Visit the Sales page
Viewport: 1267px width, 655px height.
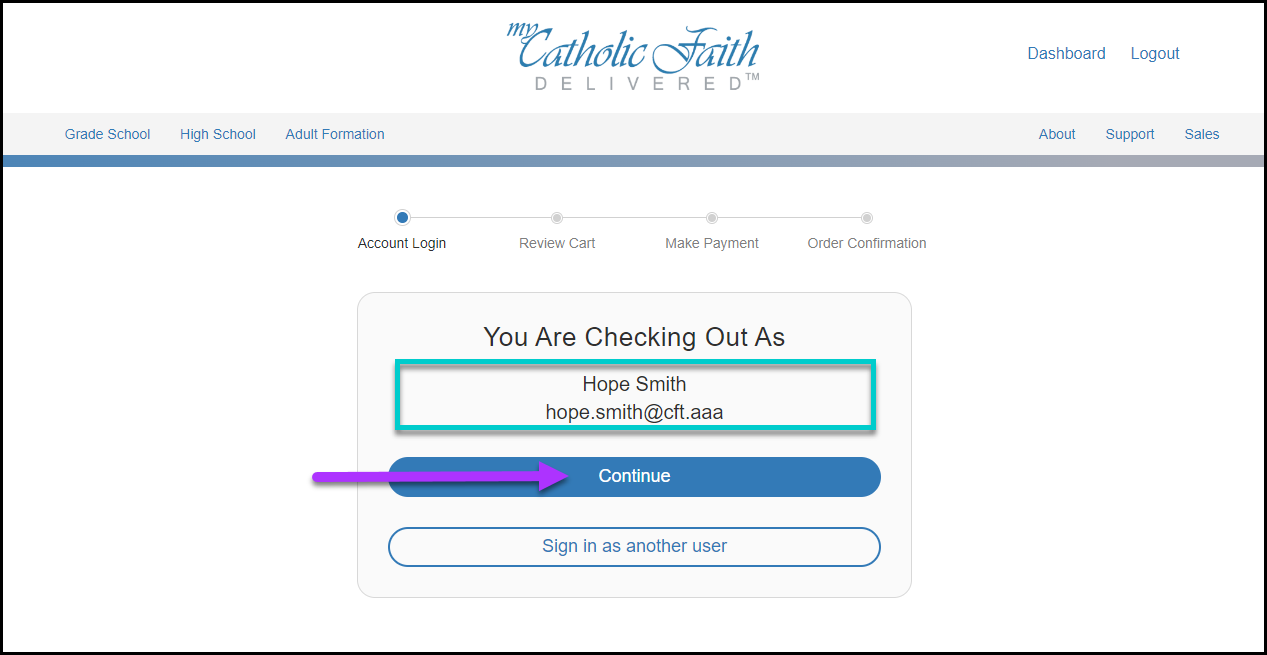tap(1202, 134)
